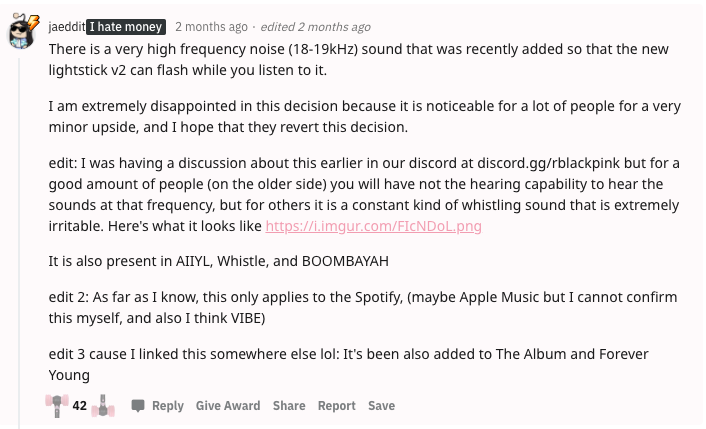
Task: Give Award to this comment
Action: pyautogui.click(x=228, y=406)
